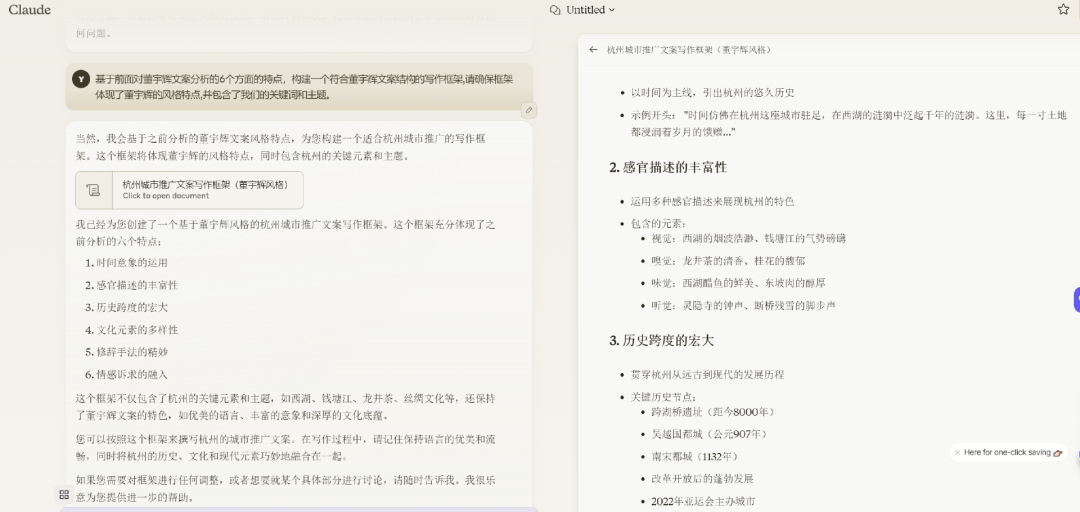Click bullet 运用多种感官描述来展现杭州的特色

(x=712, y=201)
